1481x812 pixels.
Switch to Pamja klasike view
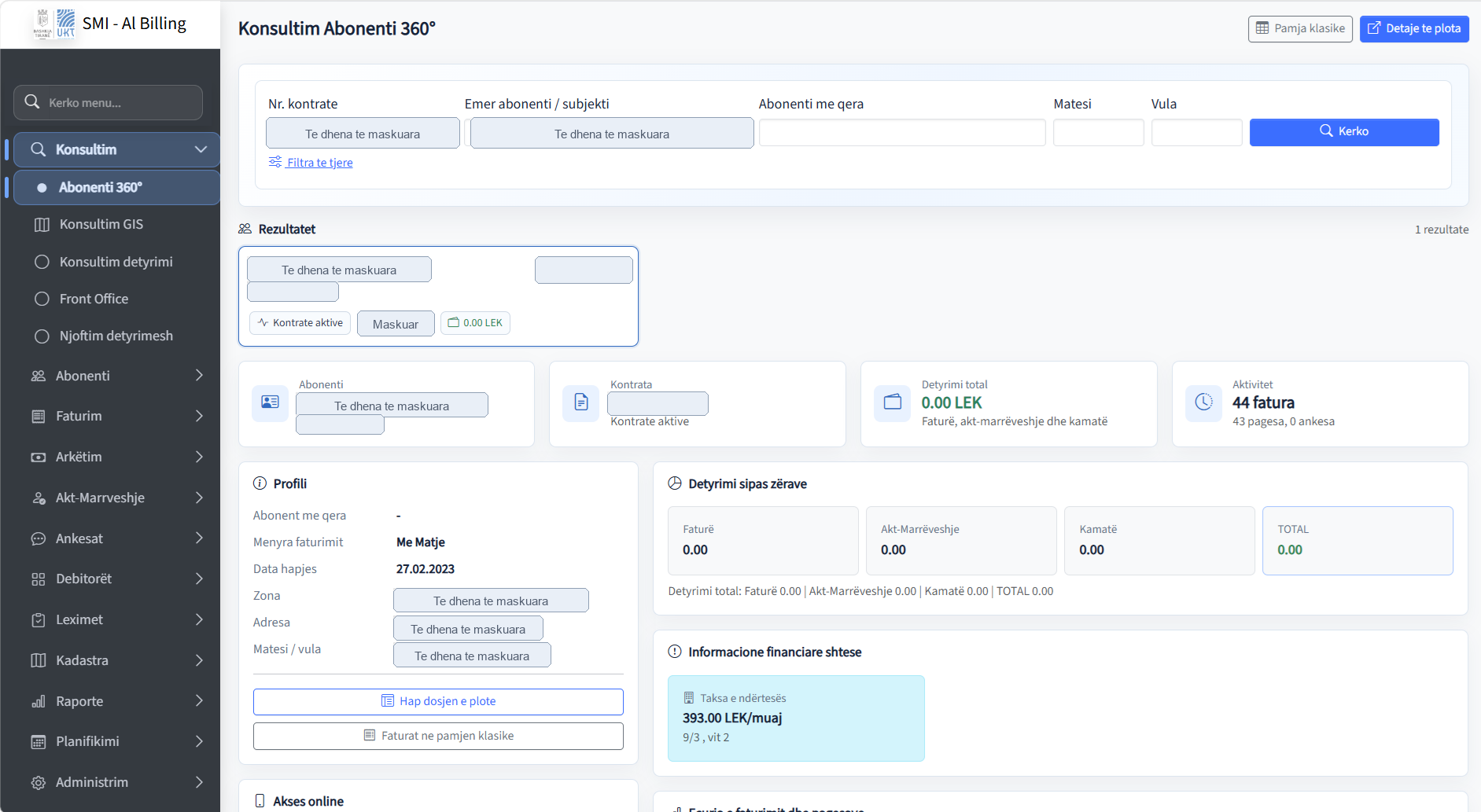(x=1300, y=28)
